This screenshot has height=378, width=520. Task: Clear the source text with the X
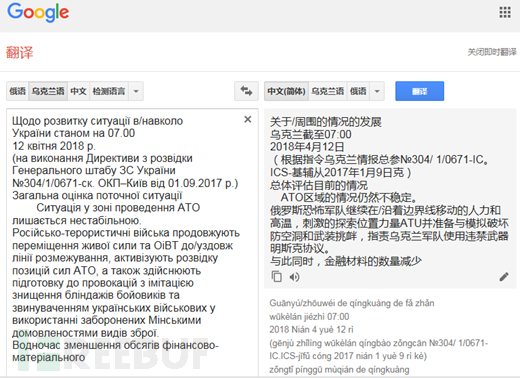pyautogui.click(x=248, y=119)
